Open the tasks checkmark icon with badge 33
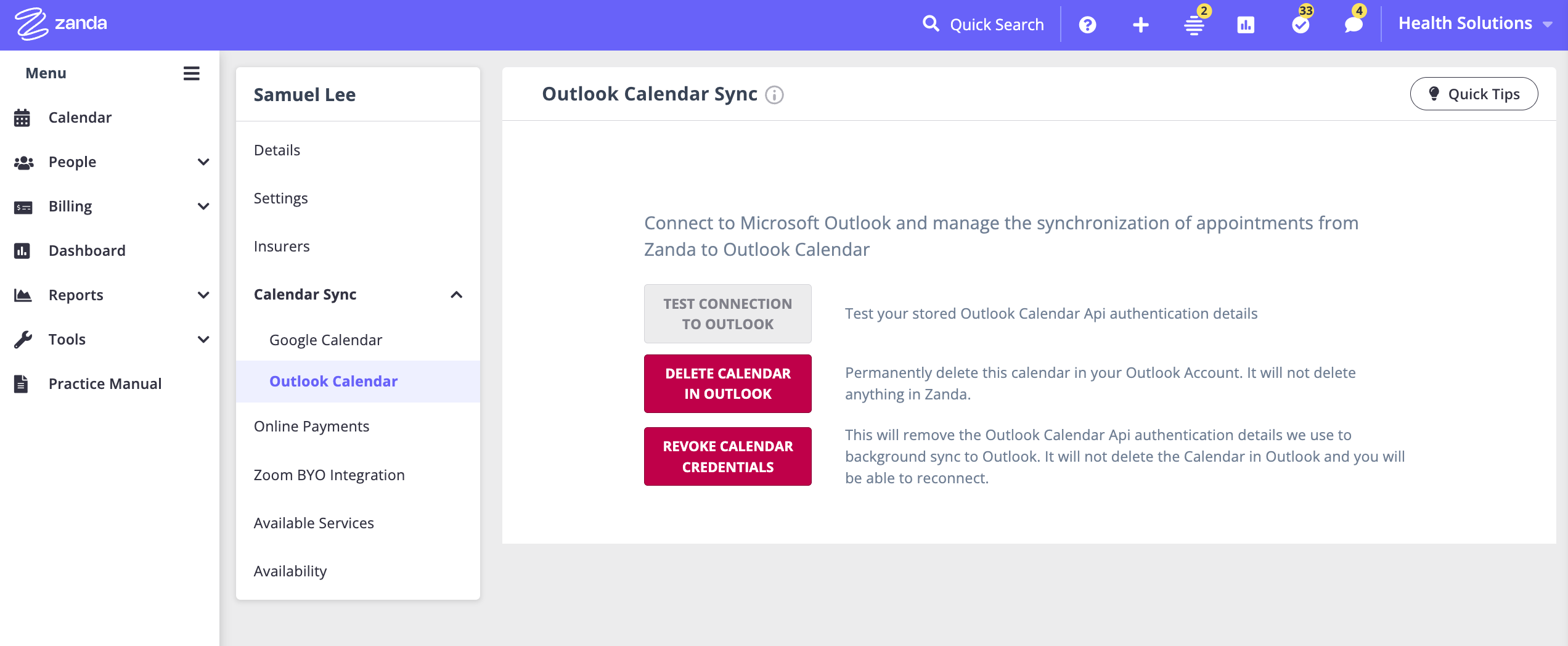 (x=1301, y=25)
